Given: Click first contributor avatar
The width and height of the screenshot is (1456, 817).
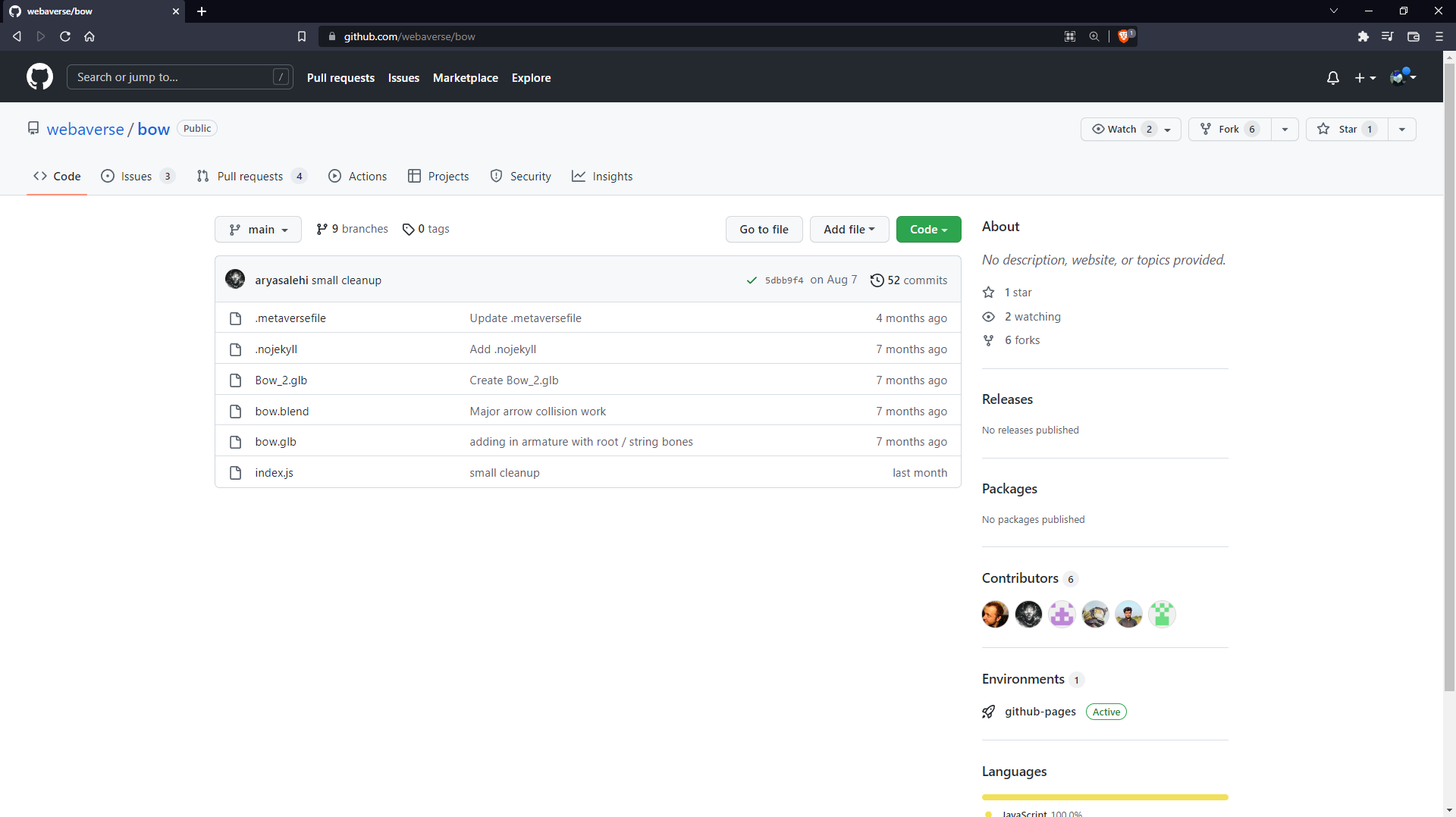Looking at the screenshot, I should tap(995, 614).
